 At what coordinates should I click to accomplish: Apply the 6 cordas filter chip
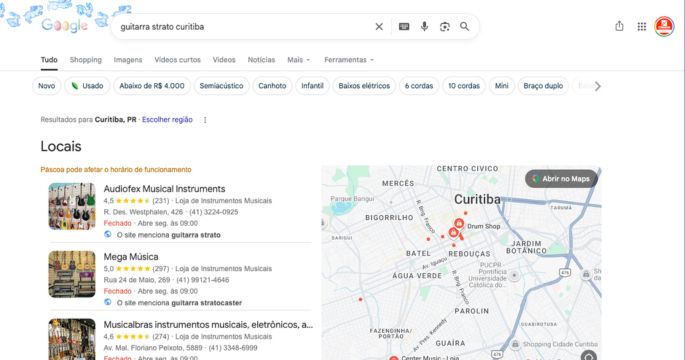point(419,86)
